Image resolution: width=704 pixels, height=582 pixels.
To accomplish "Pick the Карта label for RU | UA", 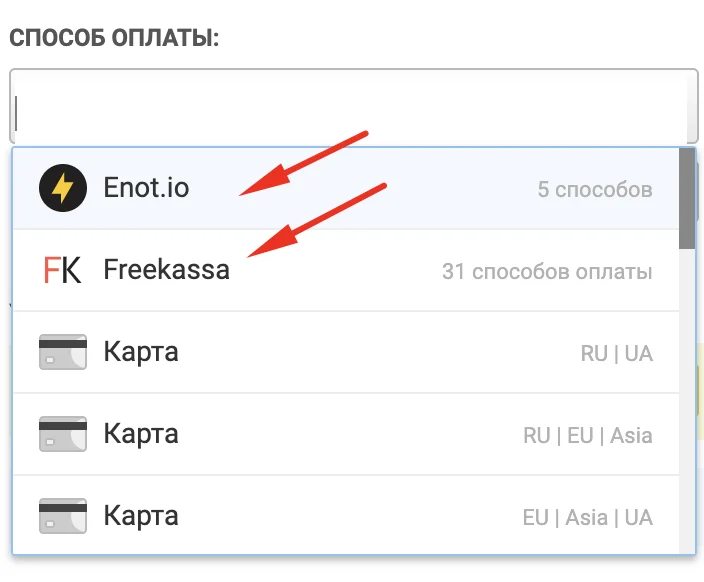I will coord(141,353).
